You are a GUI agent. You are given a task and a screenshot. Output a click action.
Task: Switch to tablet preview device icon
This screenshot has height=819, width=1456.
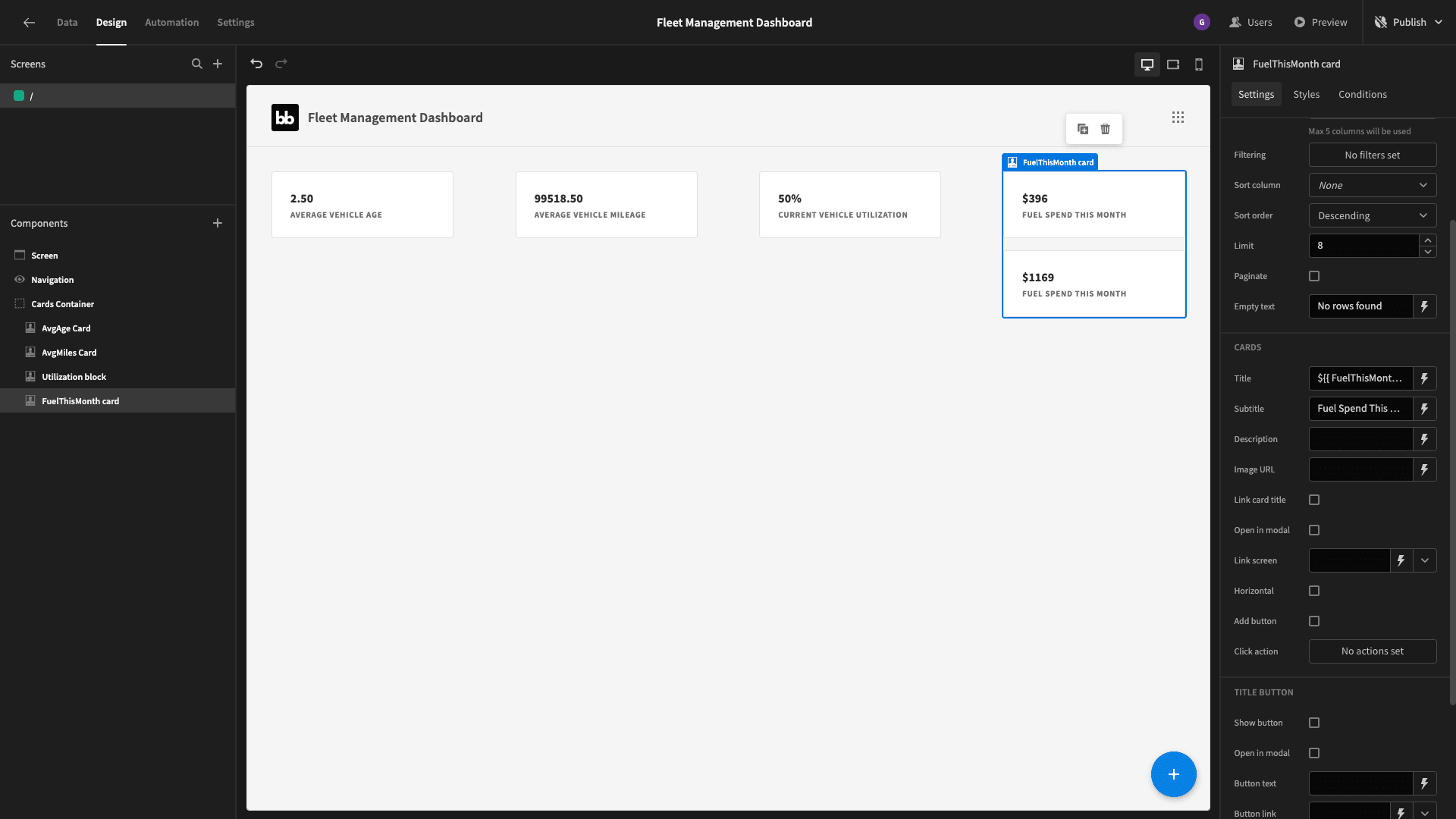tap(1173, 64)
